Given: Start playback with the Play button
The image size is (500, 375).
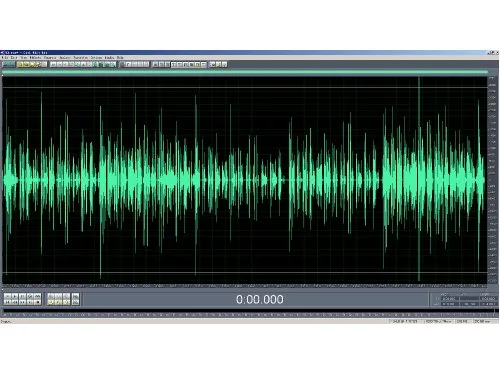Looking at the screenshot, I should click(14, 296).
